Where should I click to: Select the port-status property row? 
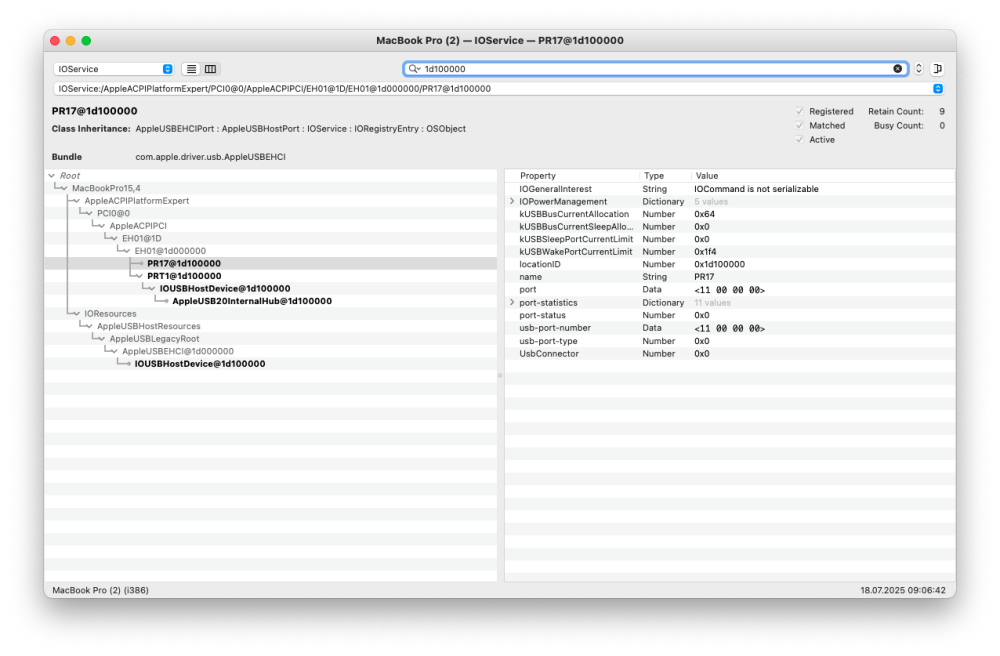730,315
